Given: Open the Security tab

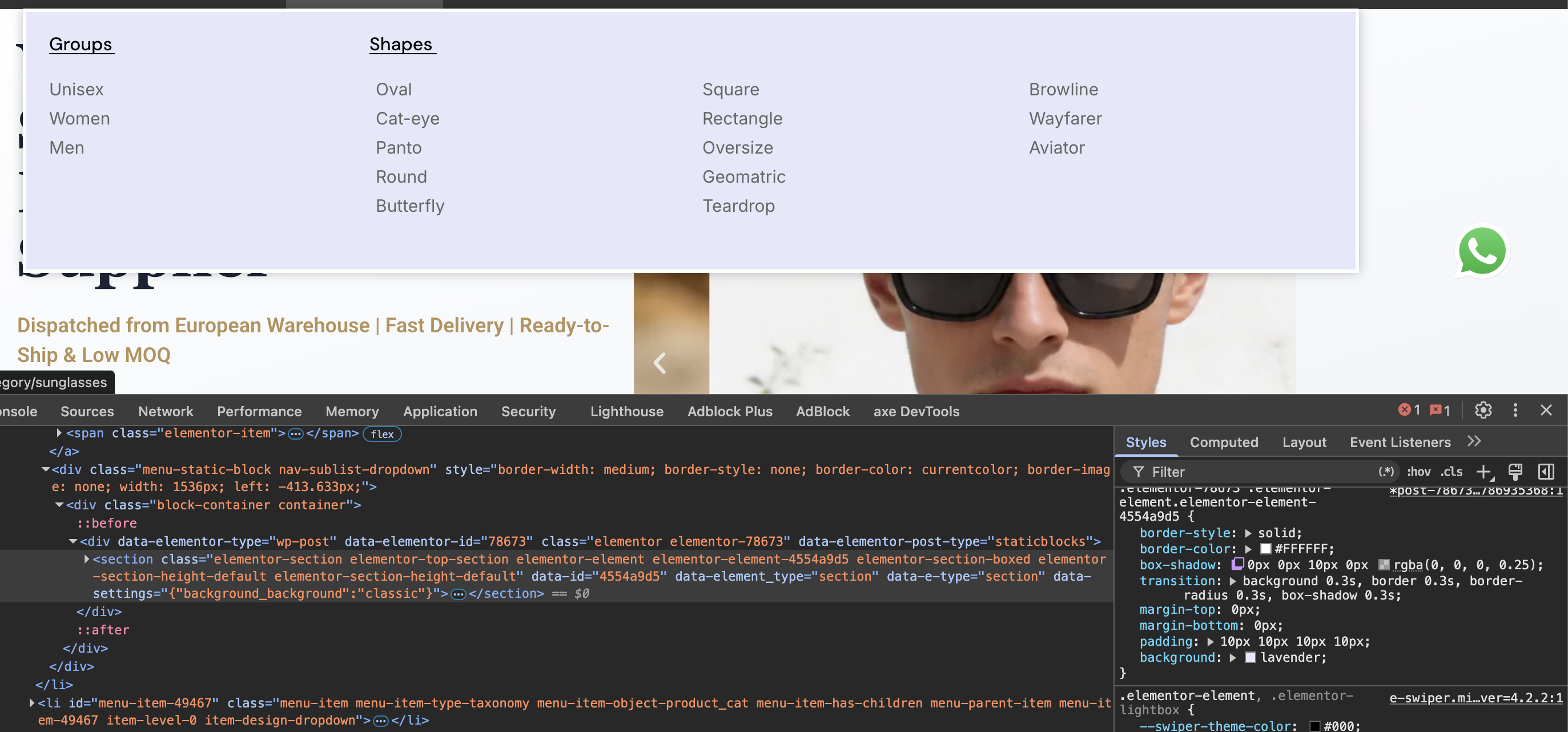Looking at the screenshot, I should (x=528, y=411).
